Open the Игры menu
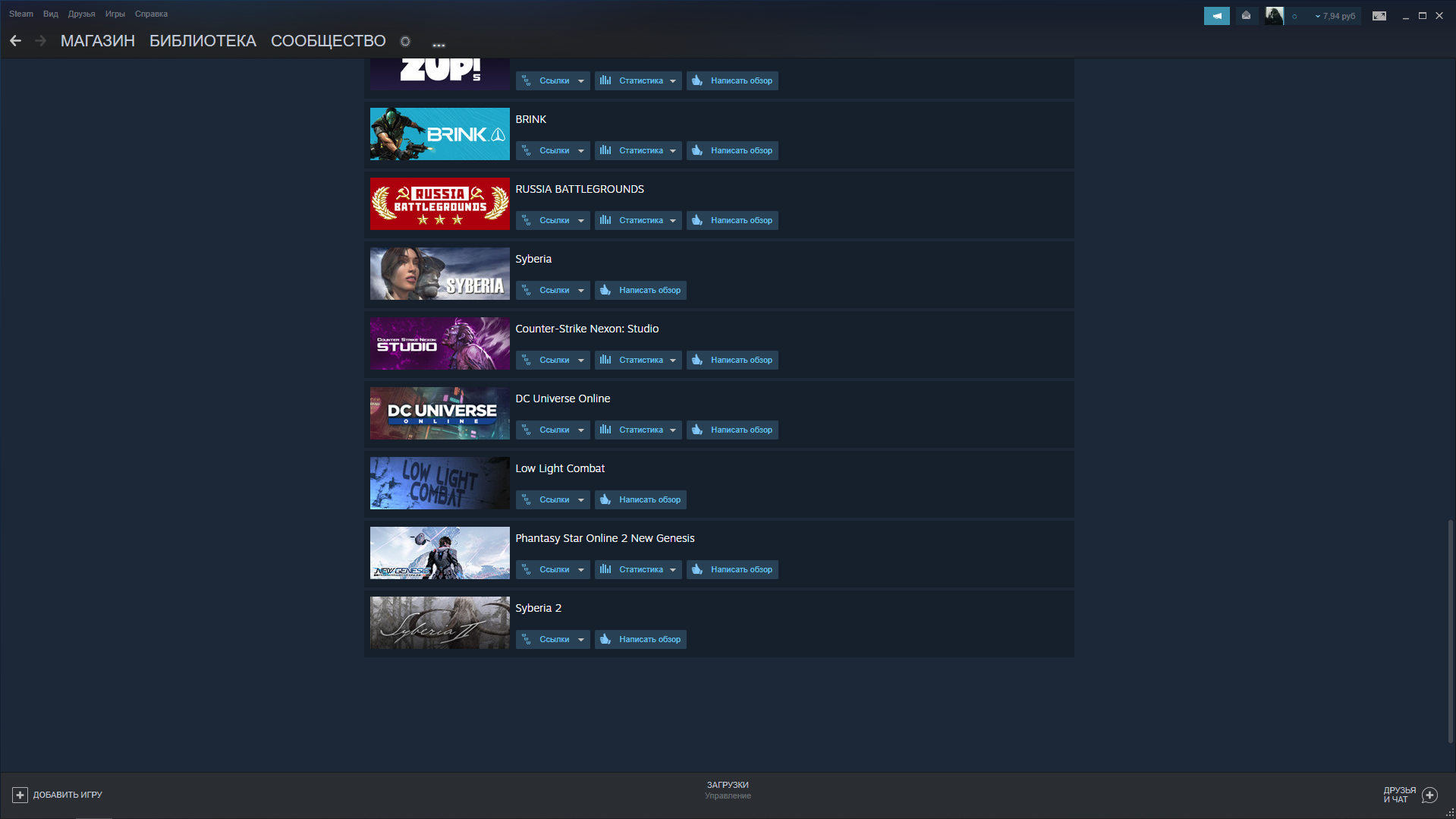1456x819 pixels. pos(115,14)
